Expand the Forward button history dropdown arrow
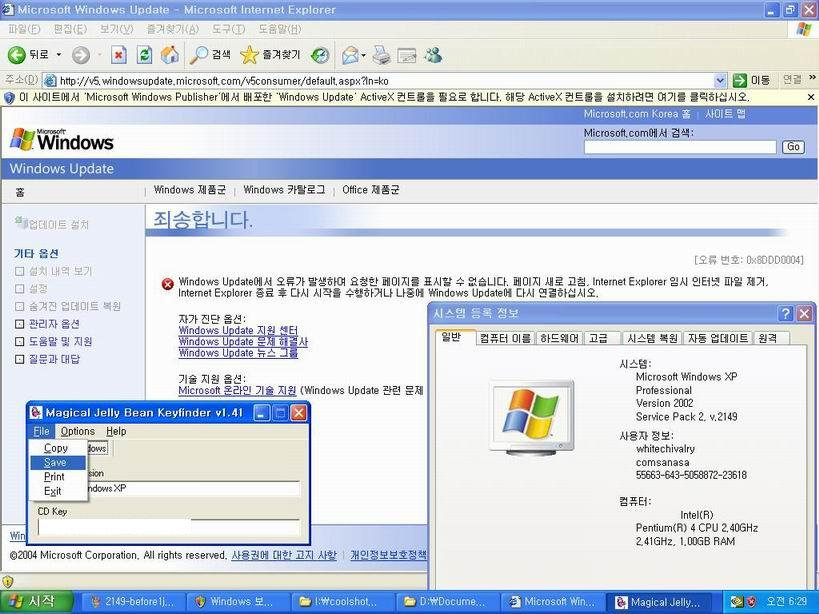Viewport: 819px width, 614px height. 99,55
